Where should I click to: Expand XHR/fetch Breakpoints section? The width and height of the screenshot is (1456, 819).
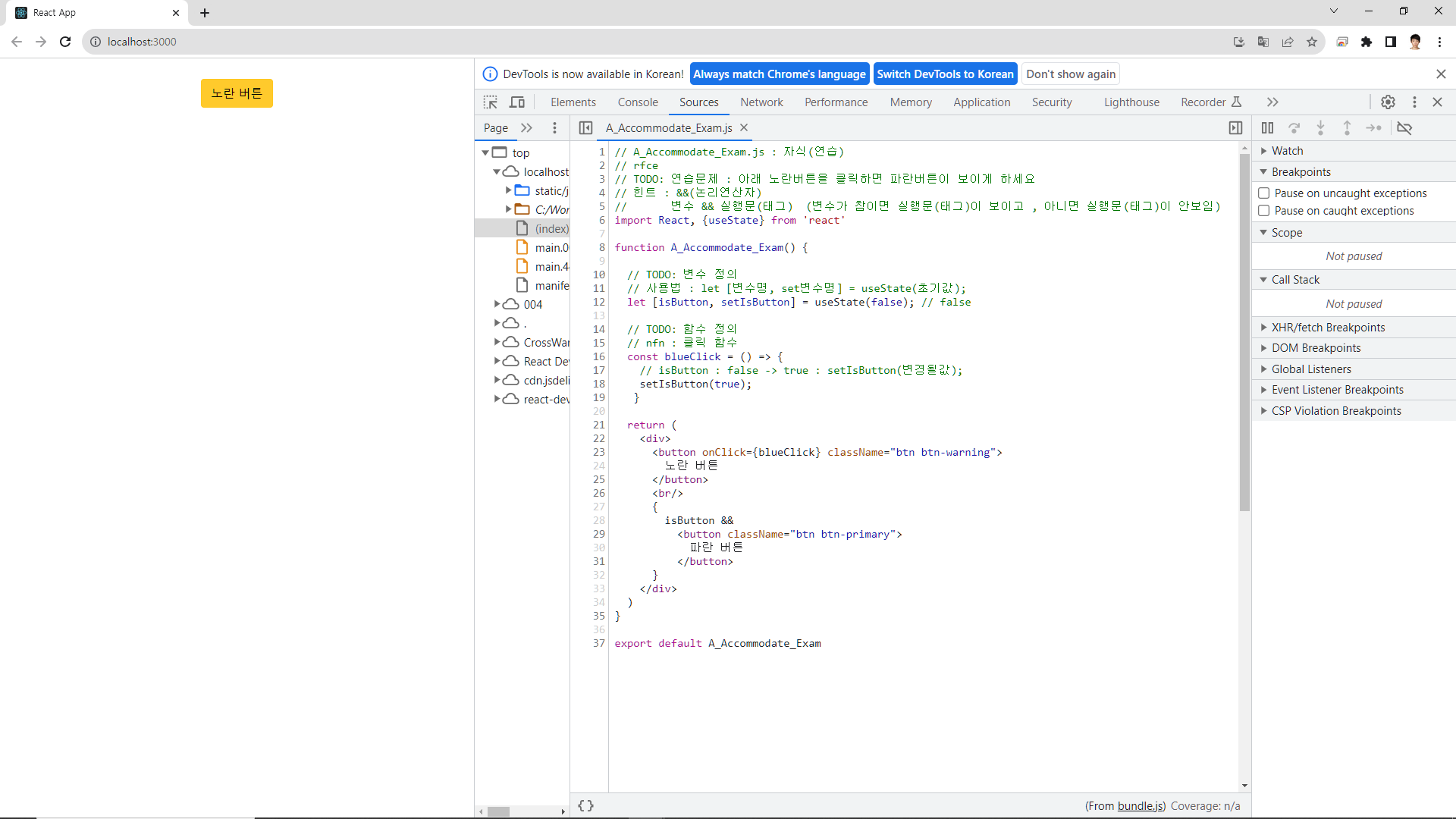click(x=1327, y=328)
